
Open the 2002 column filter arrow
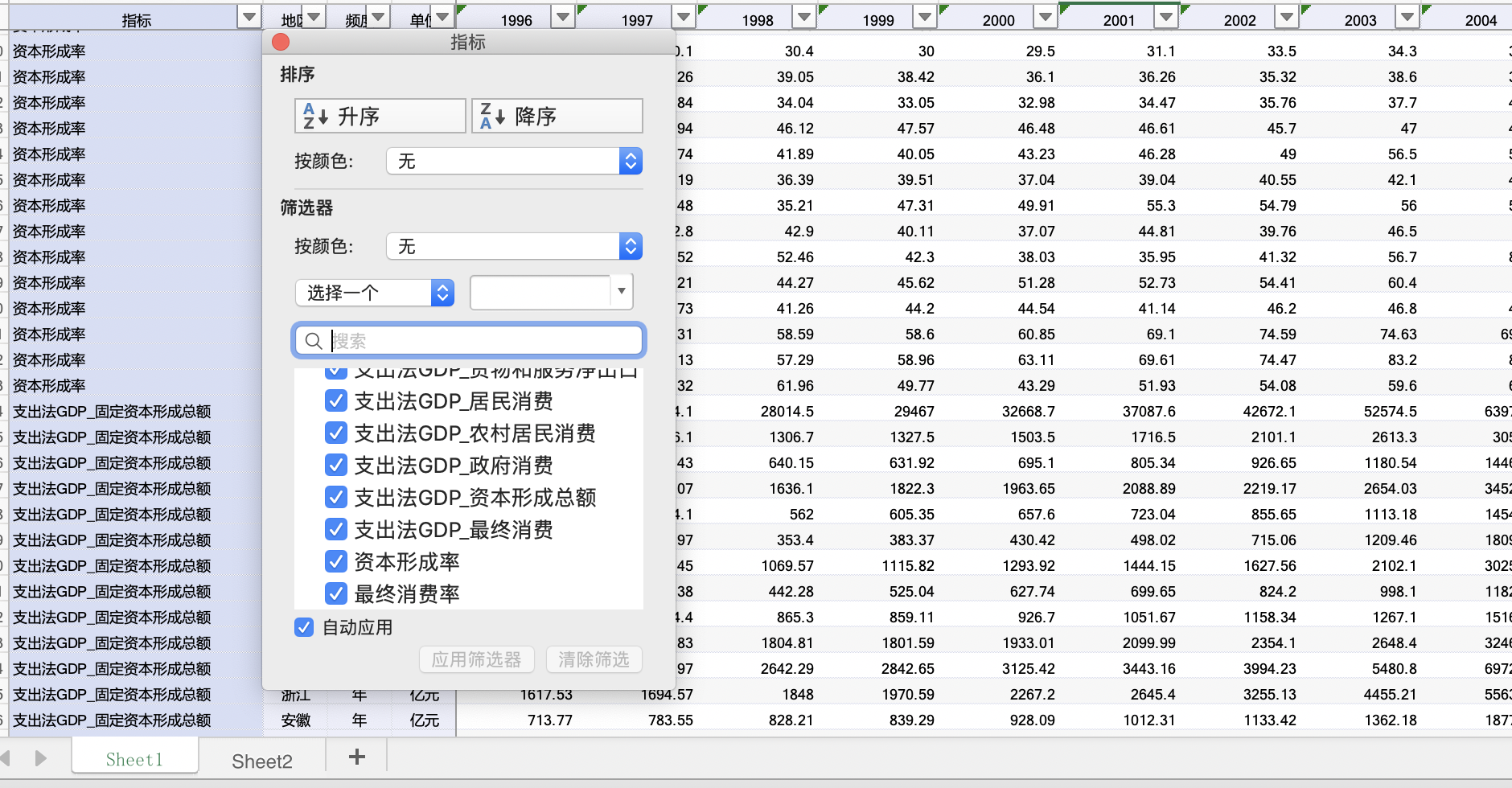[1287, 18]
